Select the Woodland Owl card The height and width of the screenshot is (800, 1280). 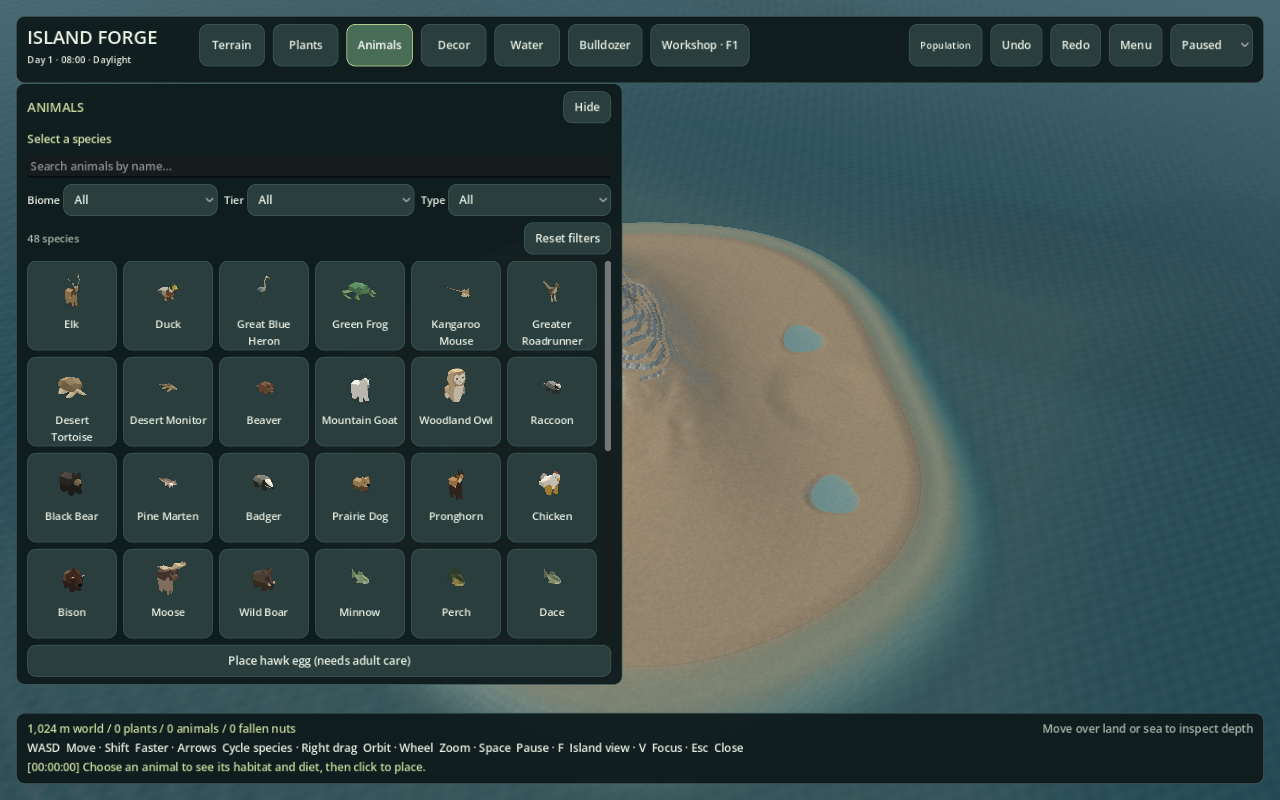click(x=456, y=402)
